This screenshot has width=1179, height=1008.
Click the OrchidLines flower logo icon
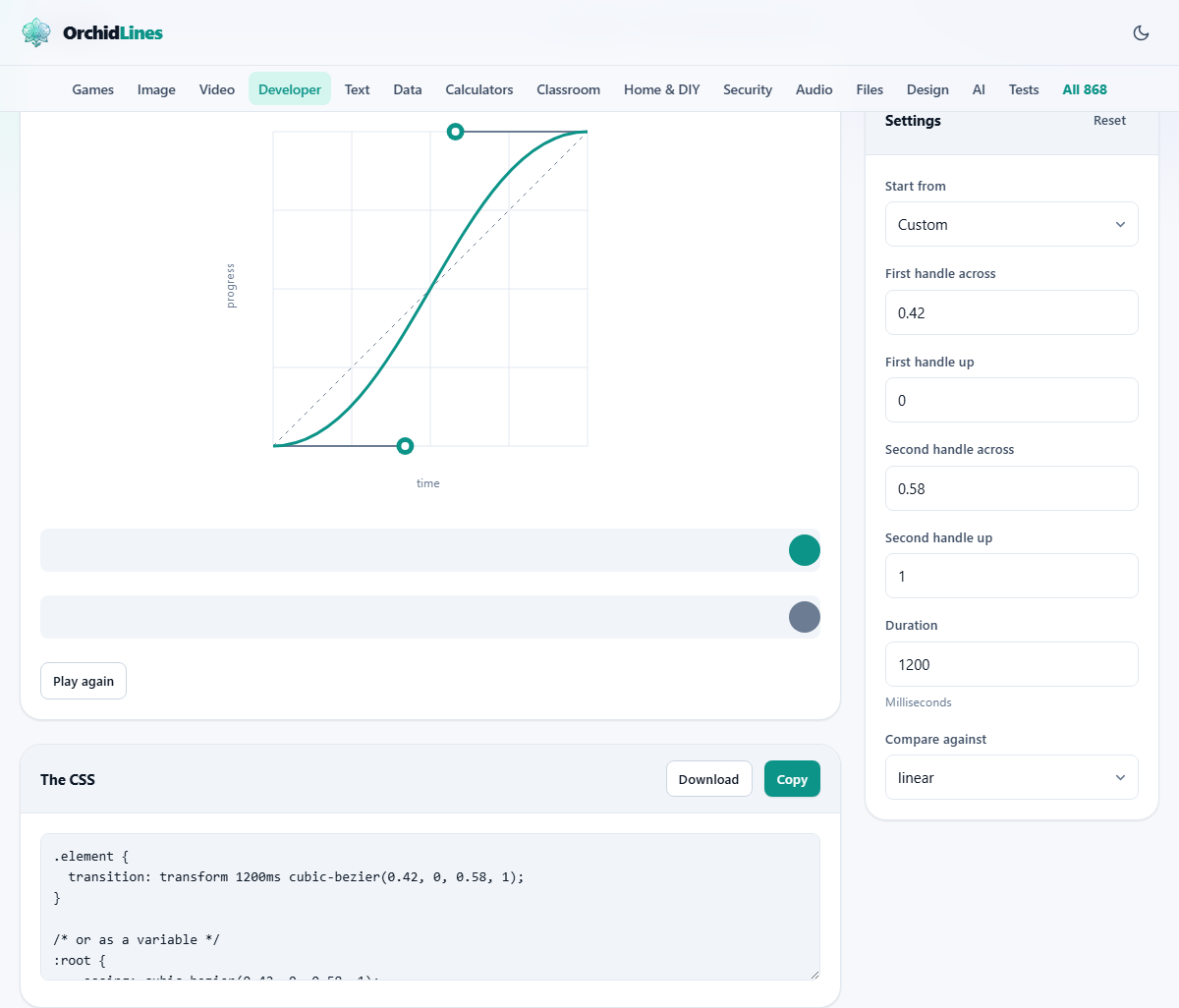(x=36, y=32)
